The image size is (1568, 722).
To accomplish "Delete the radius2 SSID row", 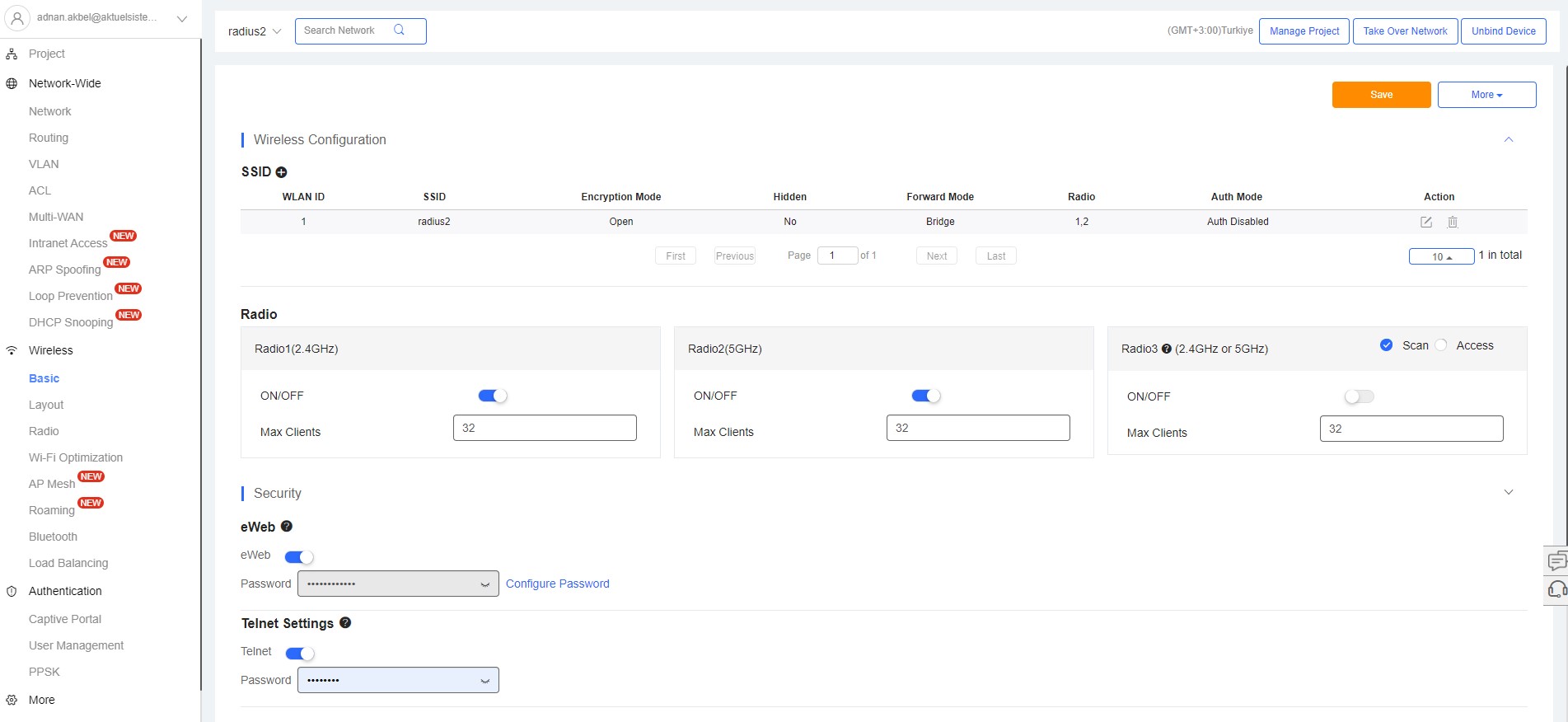I will click(1453, 222).
